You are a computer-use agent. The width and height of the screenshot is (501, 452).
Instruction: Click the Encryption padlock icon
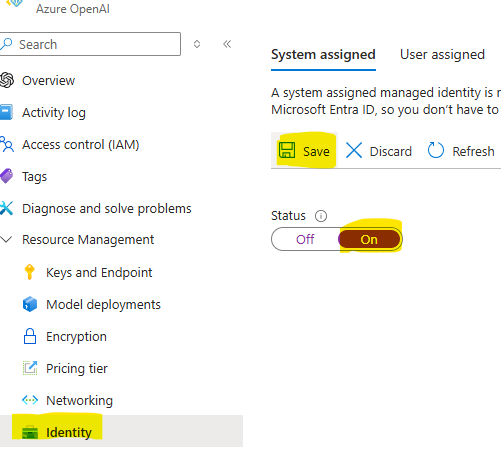(x=30, y=336)
